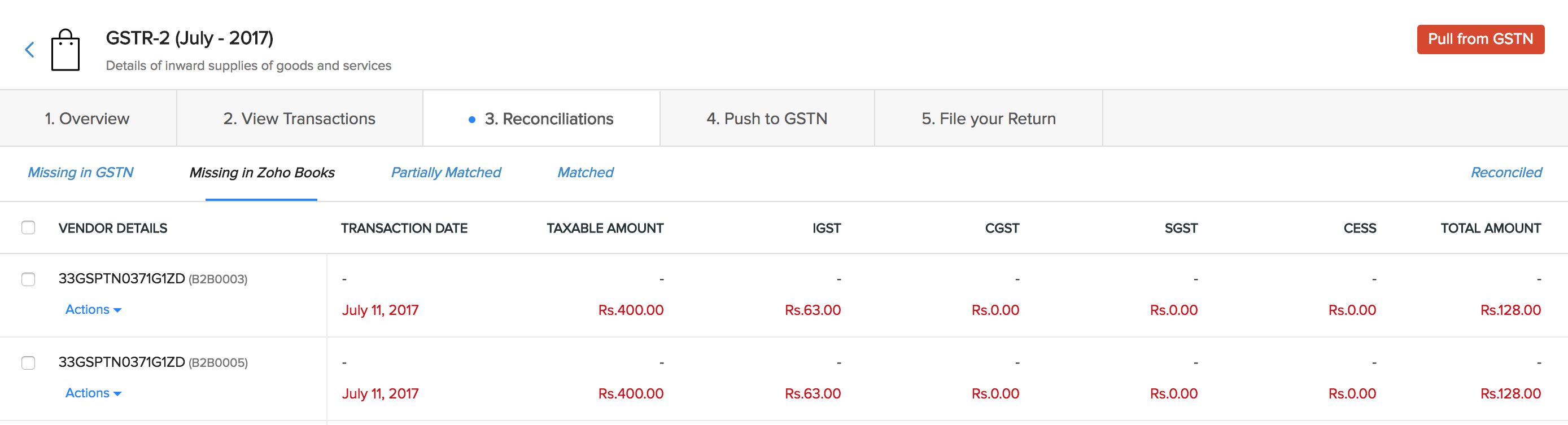View the Matched transactions list
Image resolution: width=1568 pixels, height=425 pixels.
(584, 172)
